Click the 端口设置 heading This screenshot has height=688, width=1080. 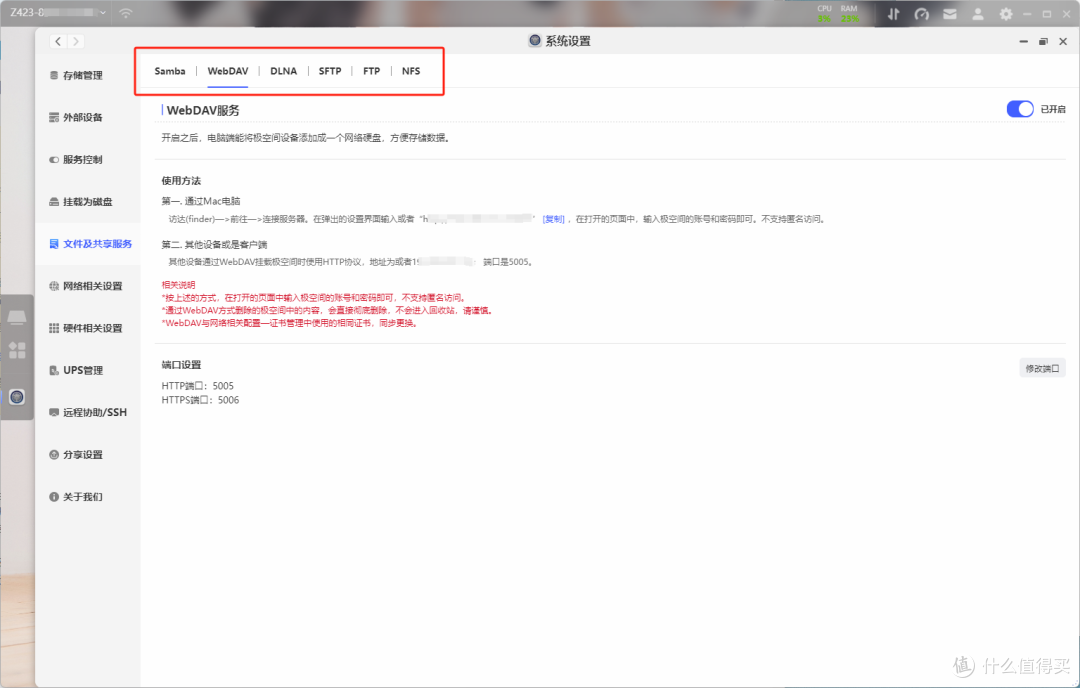pyautogui.click(x=181, y=365)
